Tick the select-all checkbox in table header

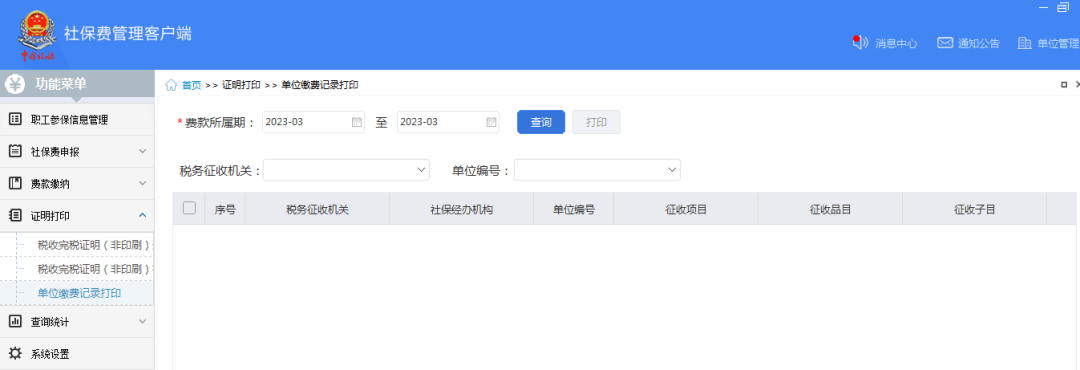click(189, 207)
